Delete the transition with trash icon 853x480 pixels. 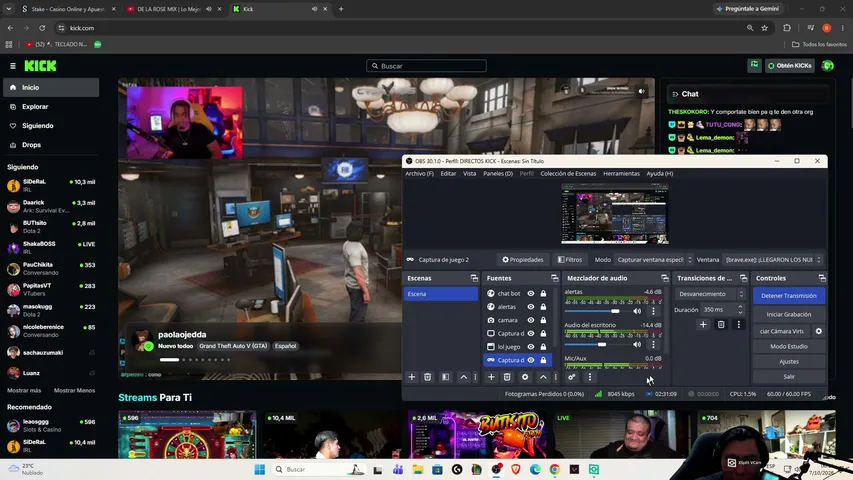pos(721,324)
